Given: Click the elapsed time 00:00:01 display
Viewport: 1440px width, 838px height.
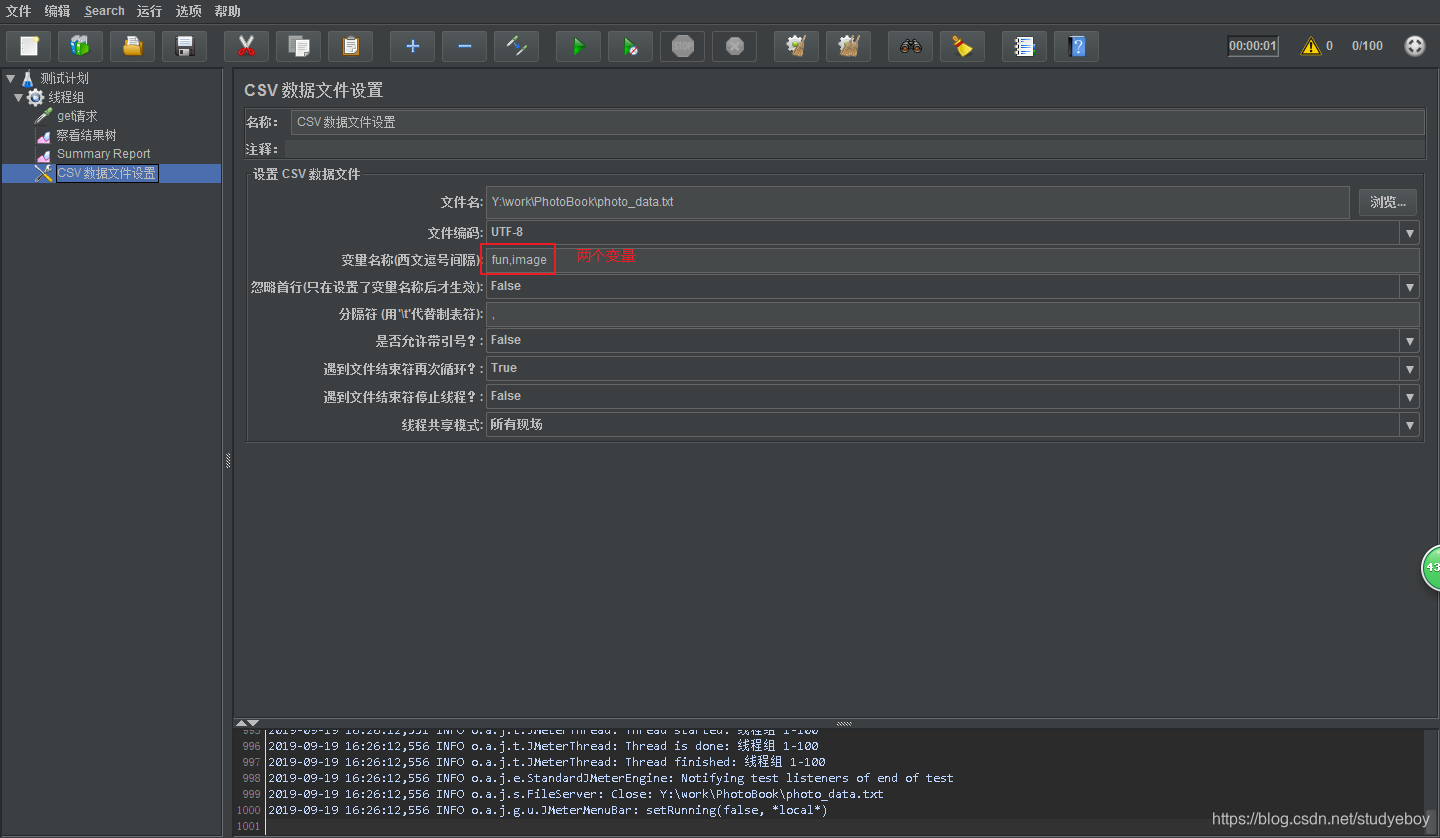Looking at the screenshot, I should coord(1253,46).
